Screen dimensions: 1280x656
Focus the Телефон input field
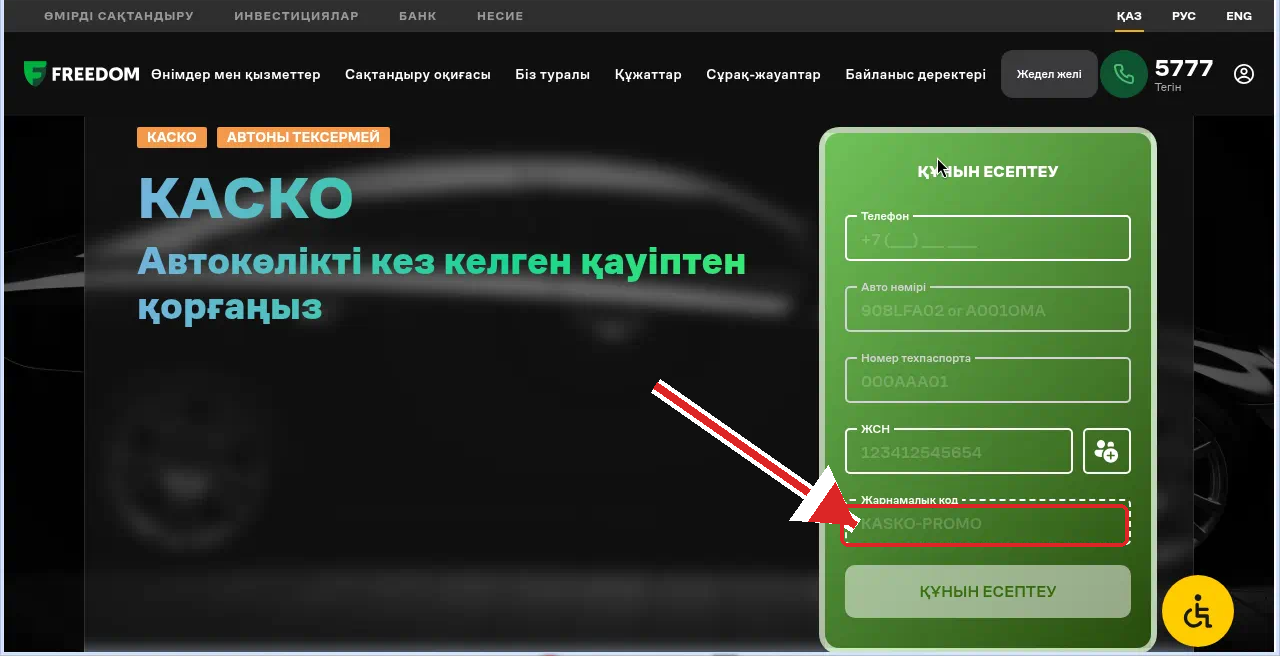[x=988, y=238]
